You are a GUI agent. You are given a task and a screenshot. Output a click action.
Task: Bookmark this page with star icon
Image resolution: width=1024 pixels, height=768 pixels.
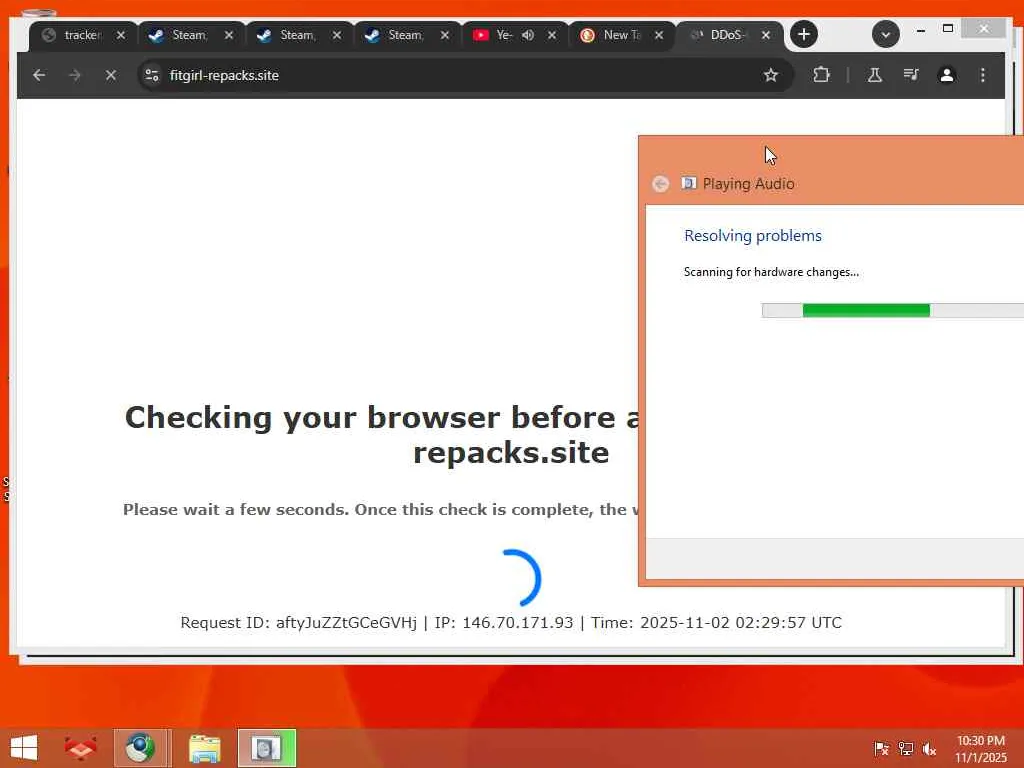(x=771, y=75)
